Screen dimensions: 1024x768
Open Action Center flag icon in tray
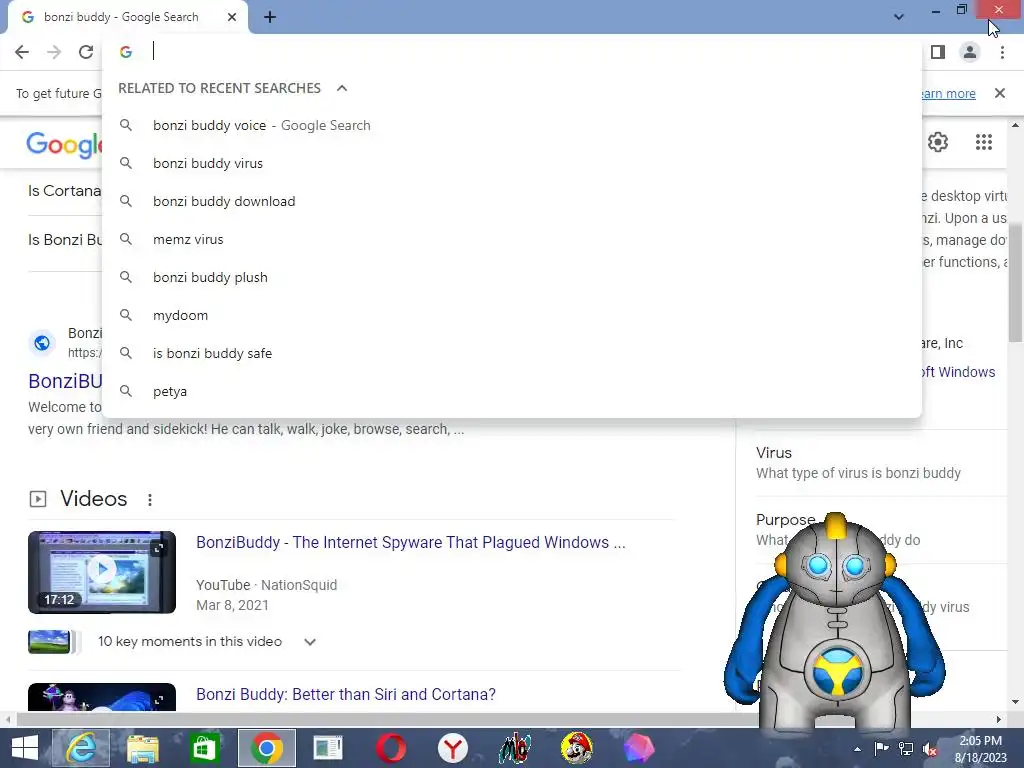(881, 748)
